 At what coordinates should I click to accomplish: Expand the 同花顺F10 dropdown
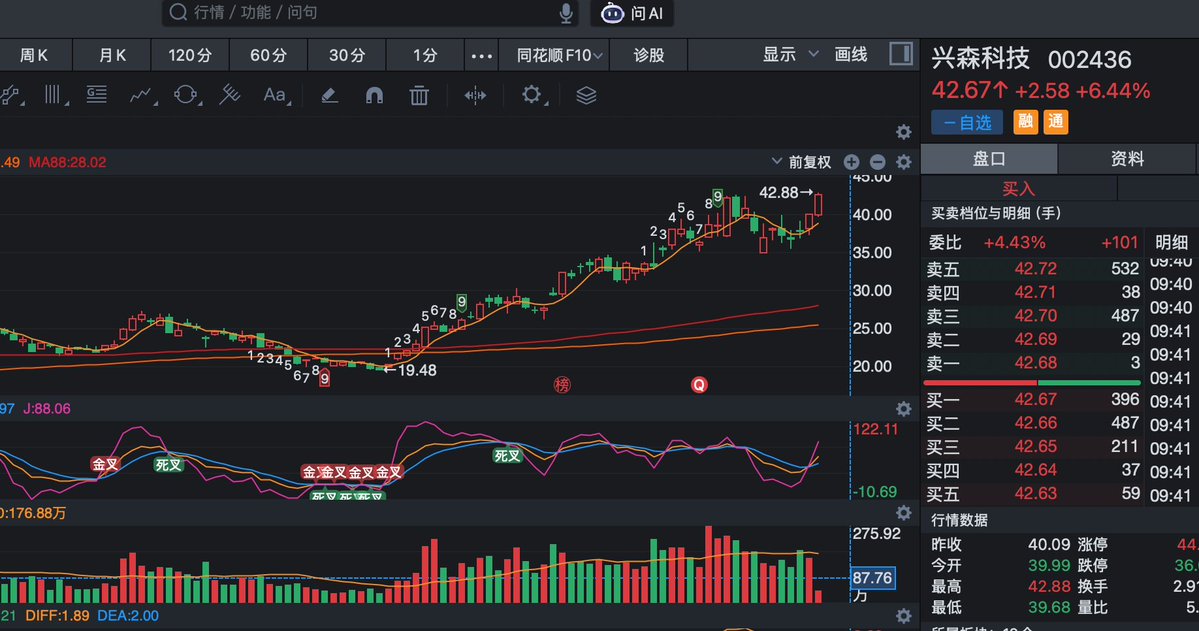point(559,55)
